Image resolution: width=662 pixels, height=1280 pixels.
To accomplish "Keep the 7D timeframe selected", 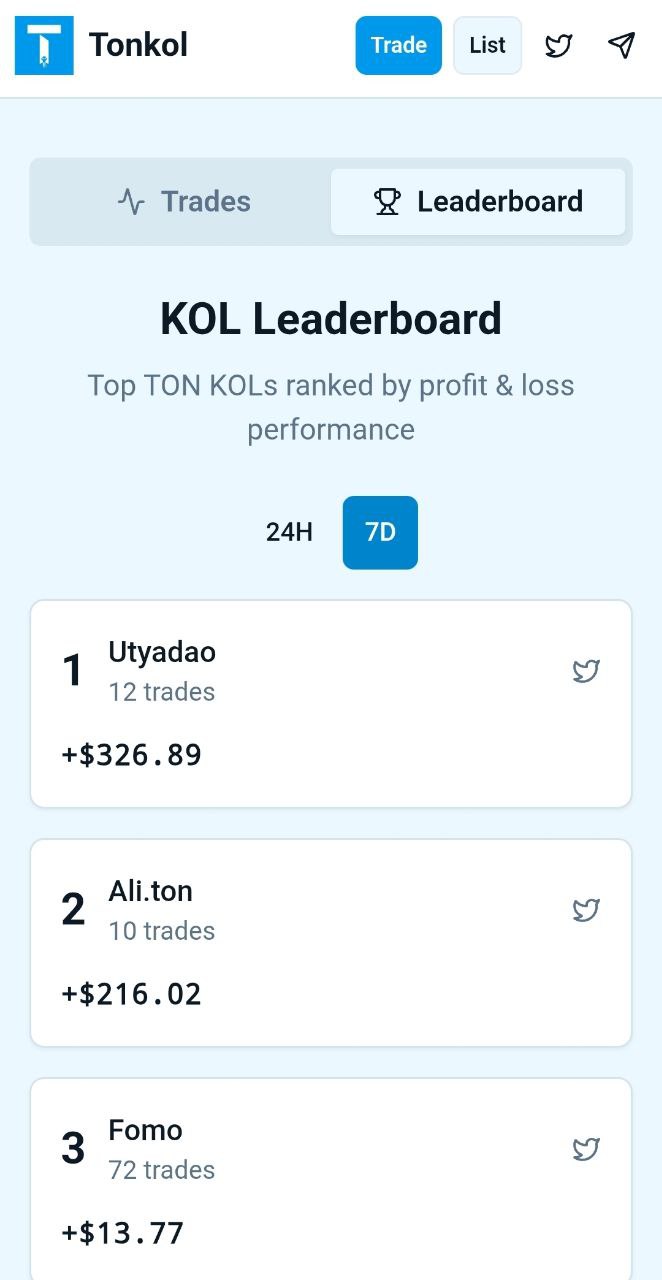I will (380, 532).
